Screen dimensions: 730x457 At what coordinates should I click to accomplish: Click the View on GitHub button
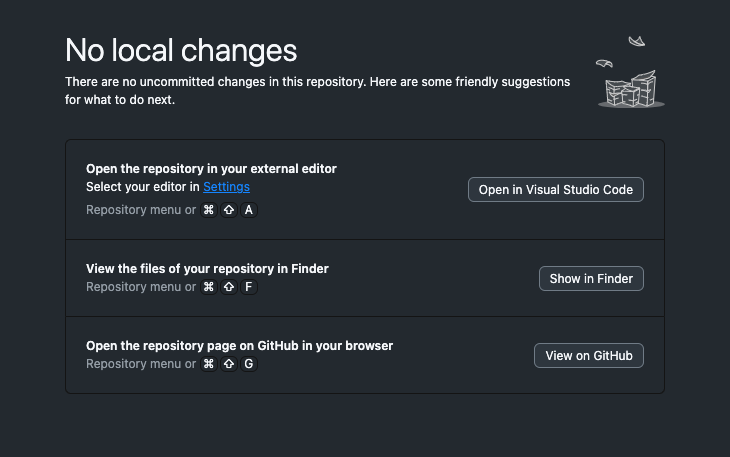click(588, 356)
